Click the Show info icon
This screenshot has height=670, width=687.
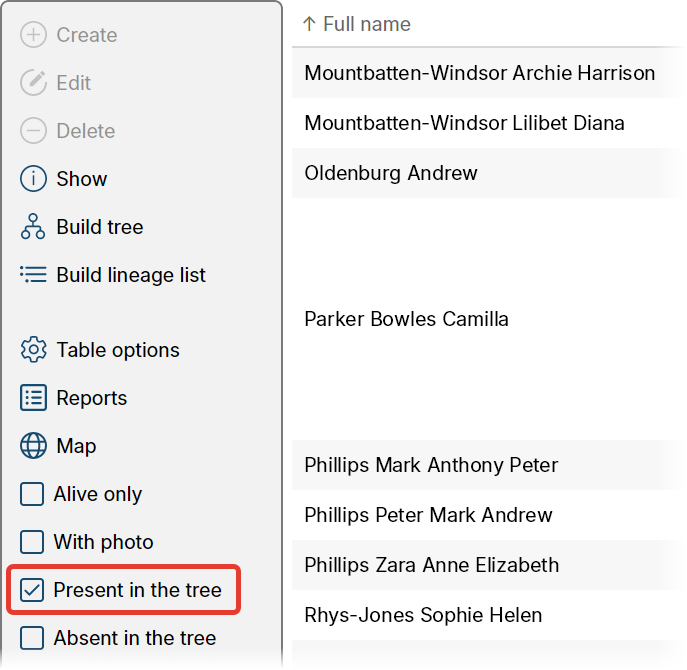point(33,179)
